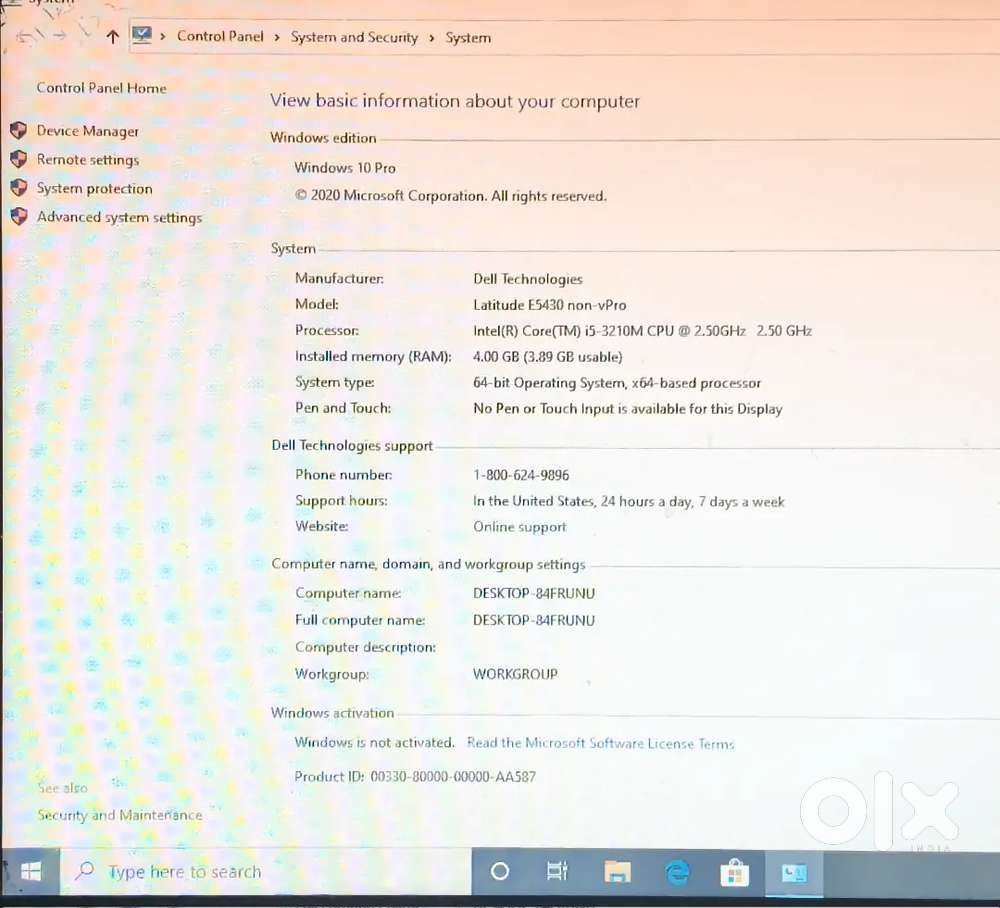Click the Up arrow navigation button
1000x908 pixels.
click(x=112, y=37)
